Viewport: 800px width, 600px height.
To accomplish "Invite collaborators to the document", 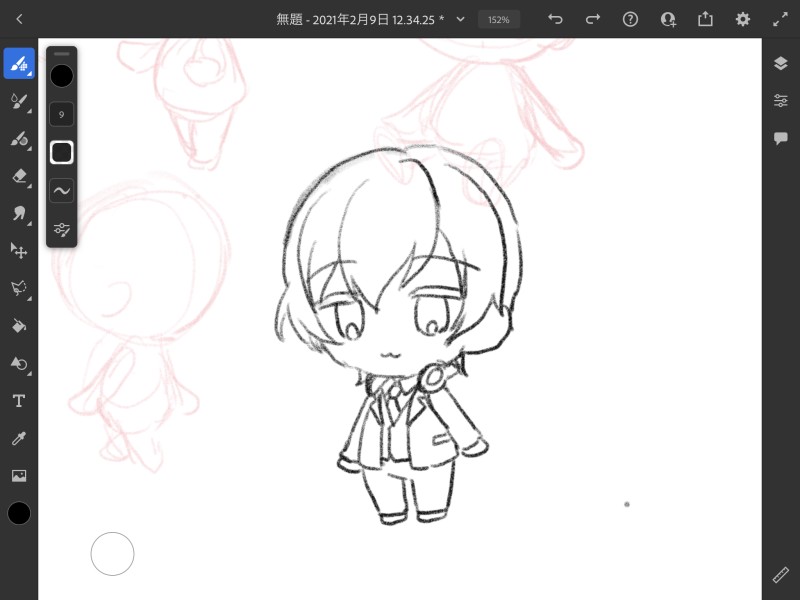I will 668,19.
